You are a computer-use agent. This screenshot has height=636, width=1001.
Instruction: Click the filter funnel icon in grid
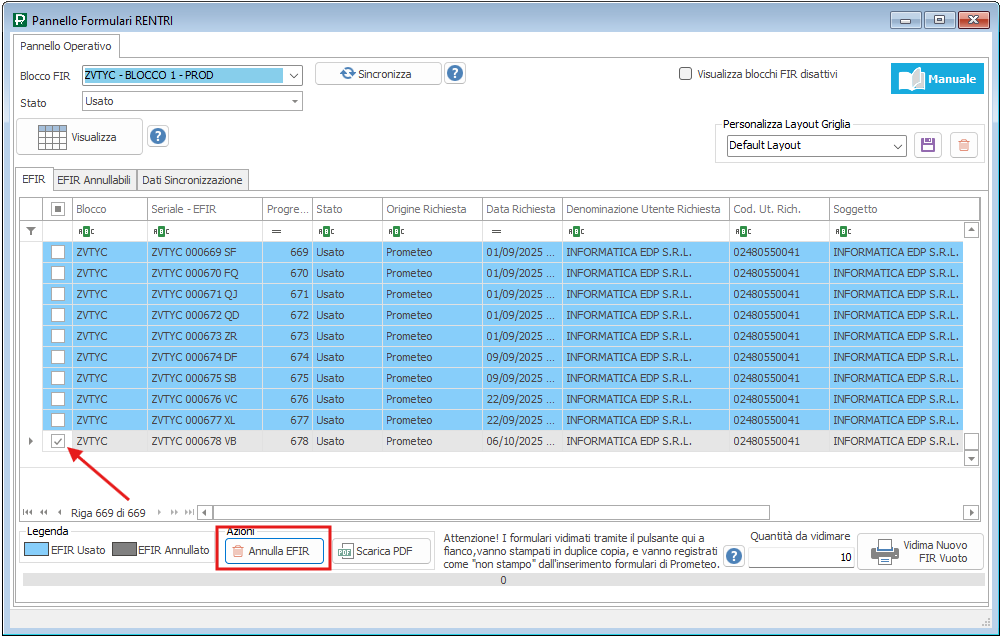(30, 231)
